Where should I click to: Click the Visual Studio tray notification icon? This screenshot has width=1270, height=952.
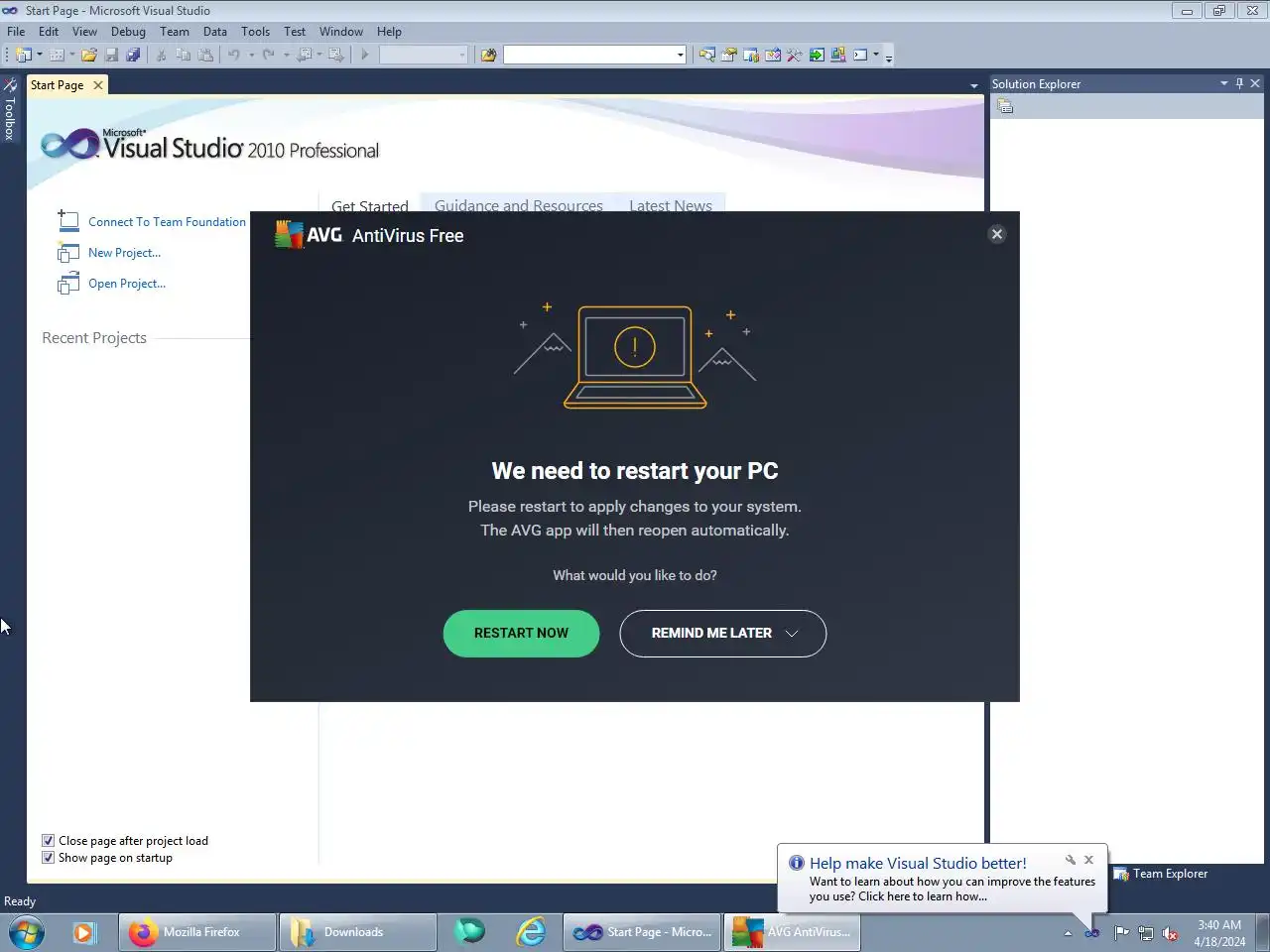click(x=1091, y=932)
